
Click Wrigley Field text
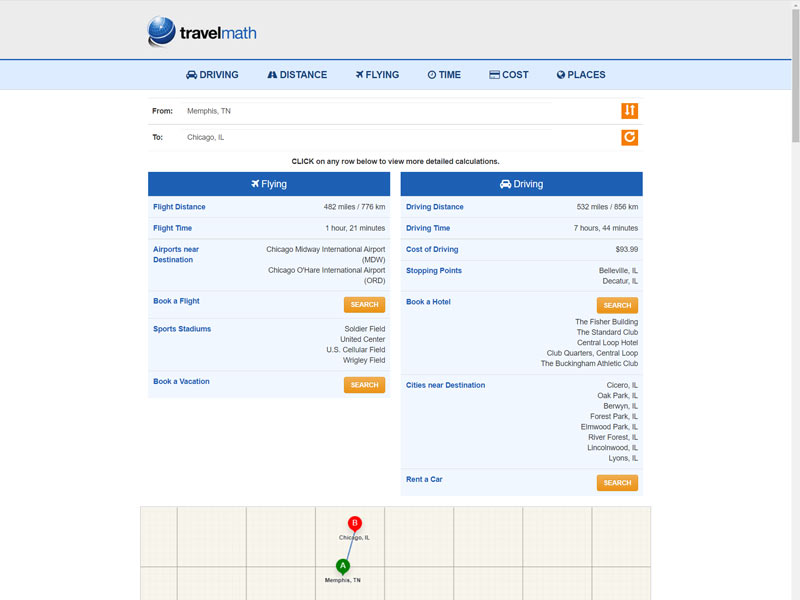click(364, 360)
